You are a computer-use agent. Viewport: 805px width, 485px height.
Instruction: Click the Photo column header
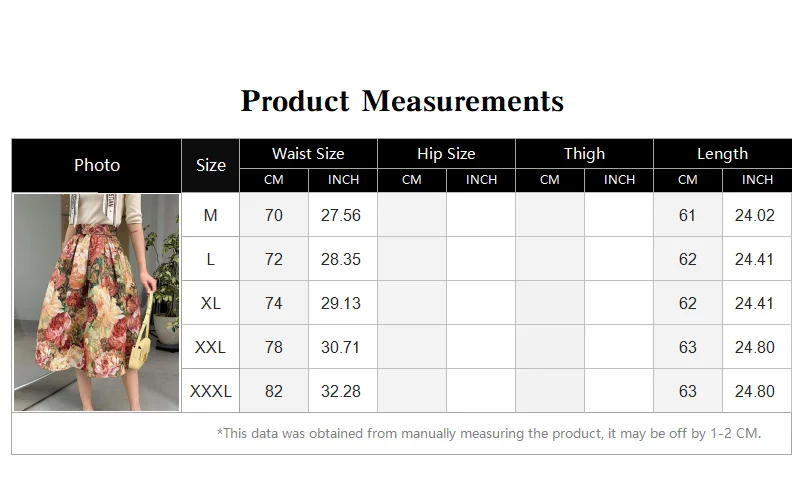pyautogui.click(x=97, y=165)
